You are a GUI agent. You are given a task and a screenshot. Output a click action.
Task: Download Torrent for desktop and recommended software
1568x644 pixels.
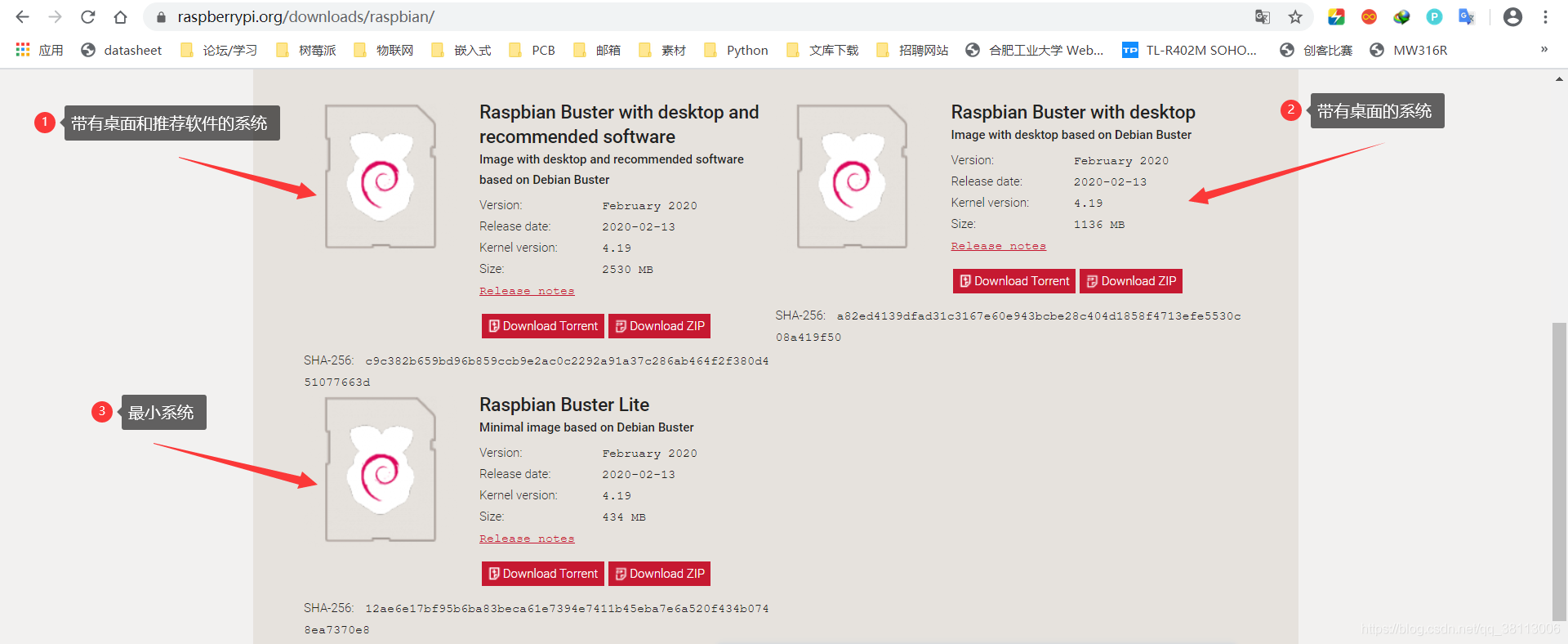[543, 326]
